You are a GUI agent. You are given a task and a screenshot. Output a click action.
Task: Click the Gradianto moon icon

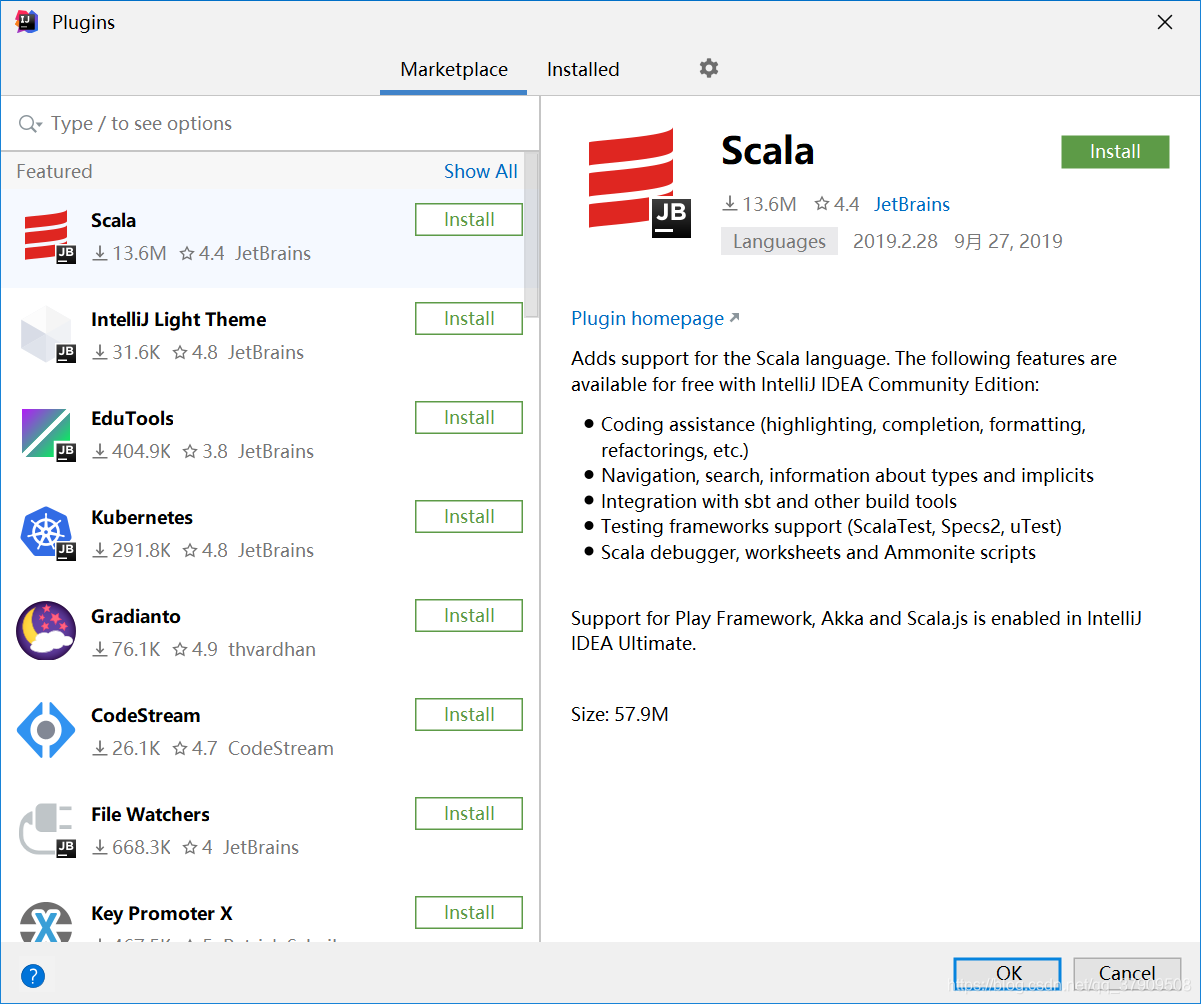[46, 631]
